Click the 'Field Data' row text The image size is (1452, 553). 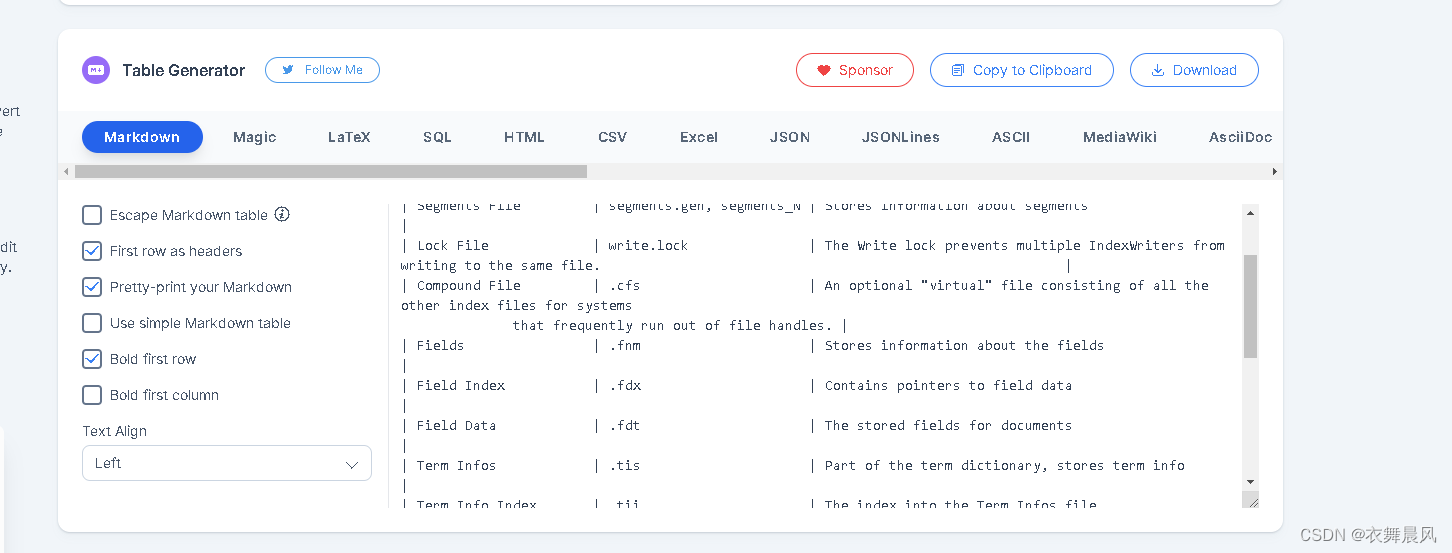(456, 425)
